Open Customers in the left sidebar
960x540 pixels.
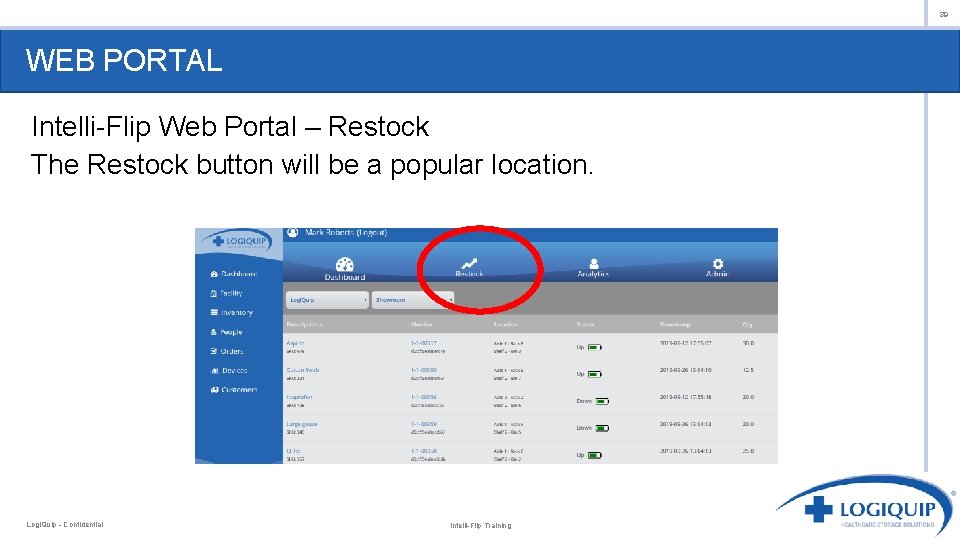[x=234, y=389]
